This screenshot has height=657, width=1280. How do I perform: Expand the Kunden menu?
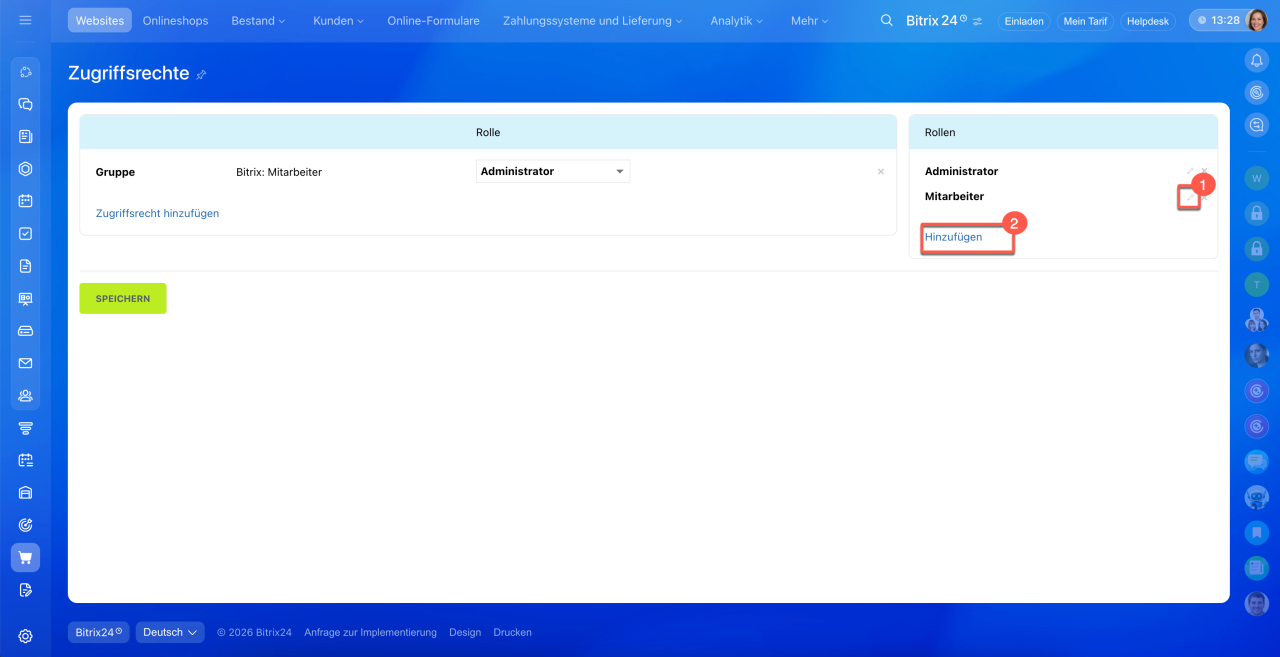[x=338, y=20]
